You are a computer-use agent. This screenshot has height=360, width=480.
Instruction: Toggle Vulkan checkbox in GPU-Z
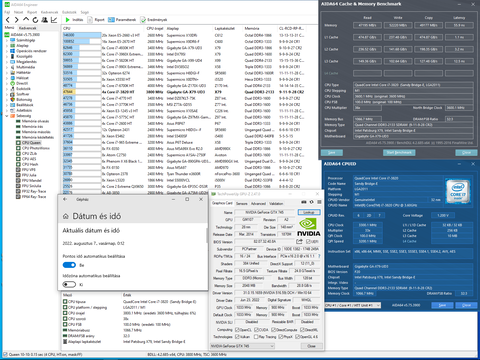tap(237, 337)
